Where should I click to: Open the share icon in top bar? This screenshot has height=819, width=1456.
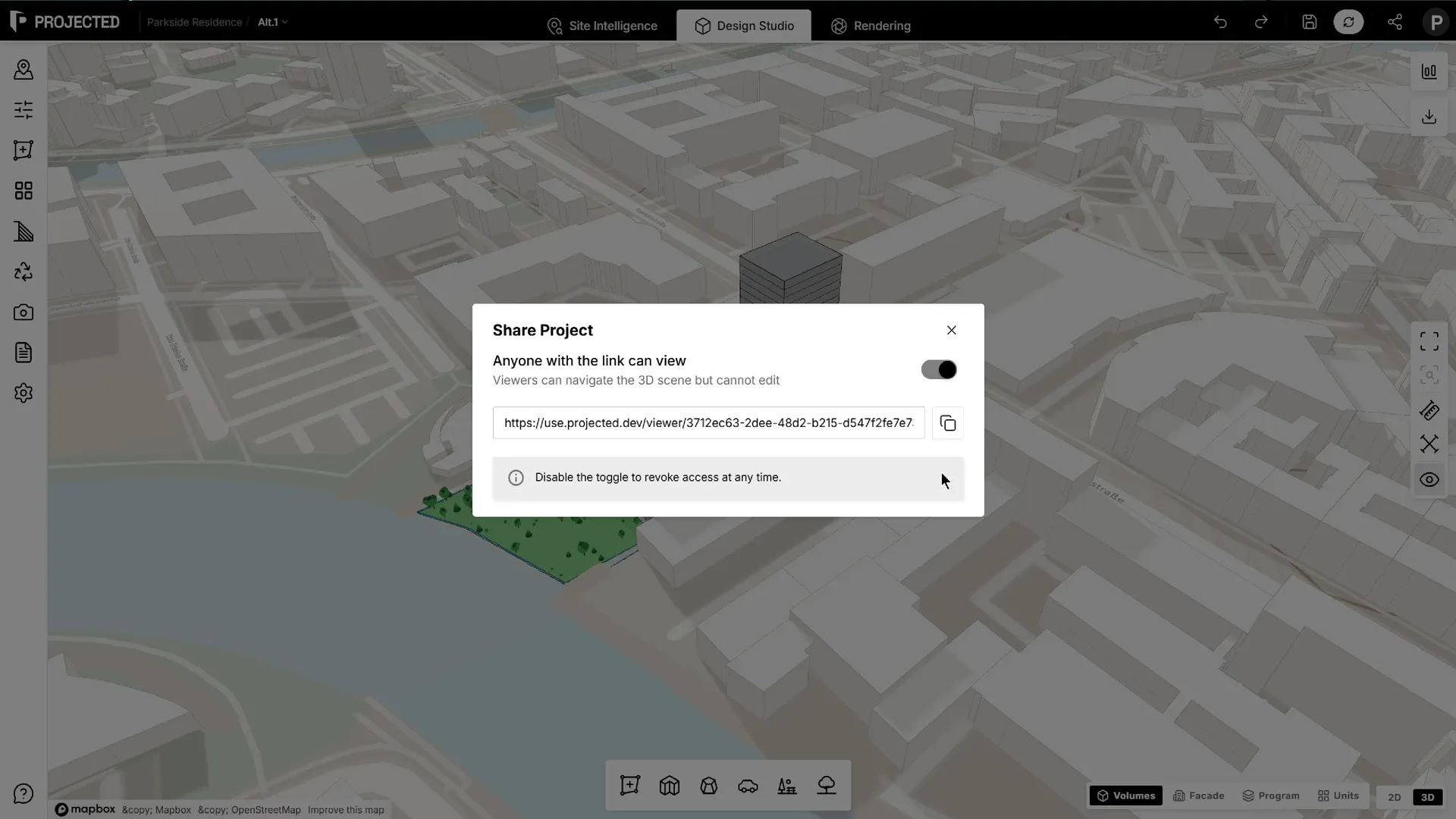tap(1395, 22)
